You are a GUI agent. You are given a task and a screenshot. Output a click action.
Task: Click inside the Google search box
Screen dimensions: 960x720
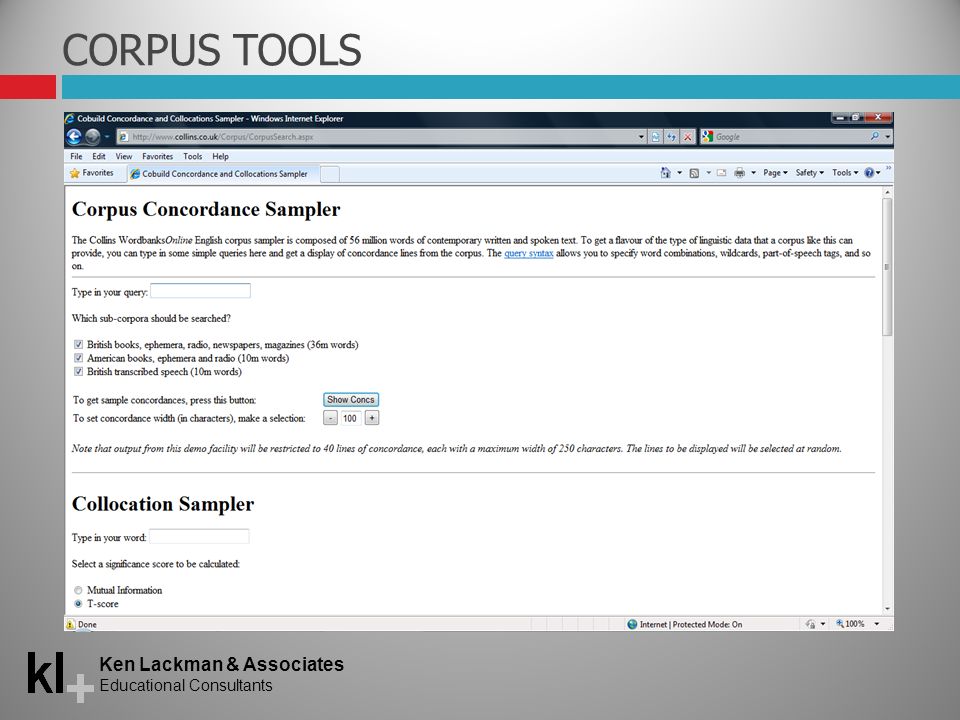(x=790, y=137)
